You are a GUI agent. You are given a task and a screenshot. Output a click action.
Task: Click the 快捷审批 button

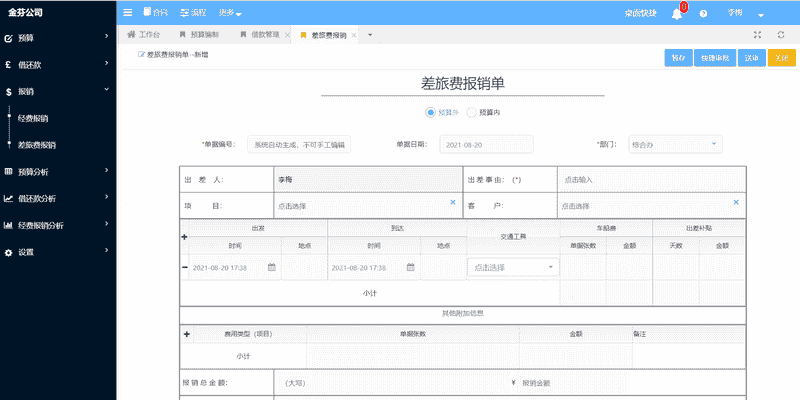[x=714, y=58]
